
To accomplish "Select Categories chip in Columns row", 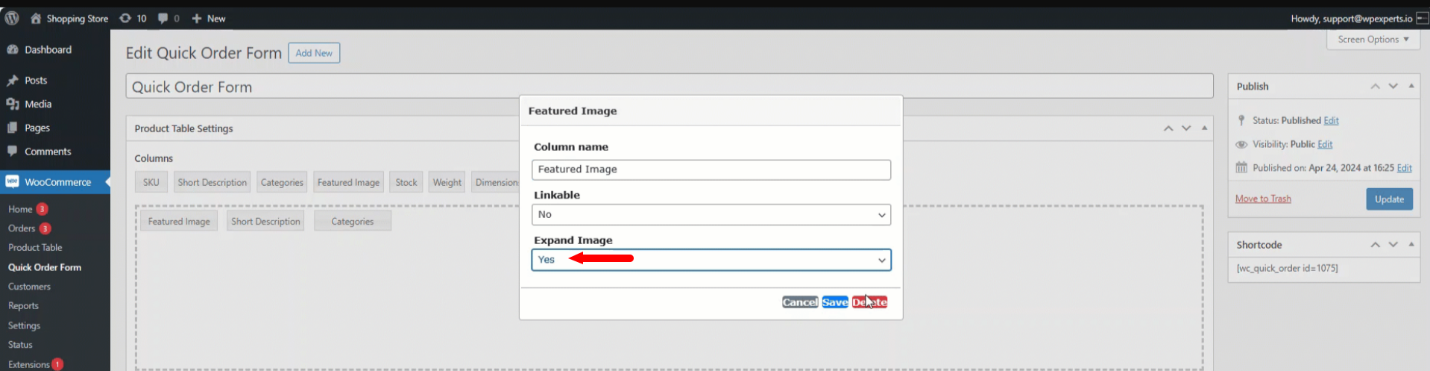I will coord(282,182).
